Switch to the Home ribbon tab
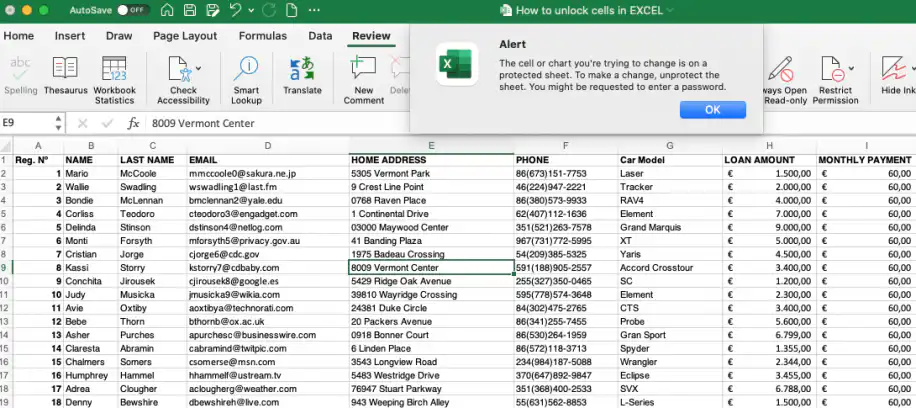The width and height of the screenshot is (916, 408). point(19,36)
